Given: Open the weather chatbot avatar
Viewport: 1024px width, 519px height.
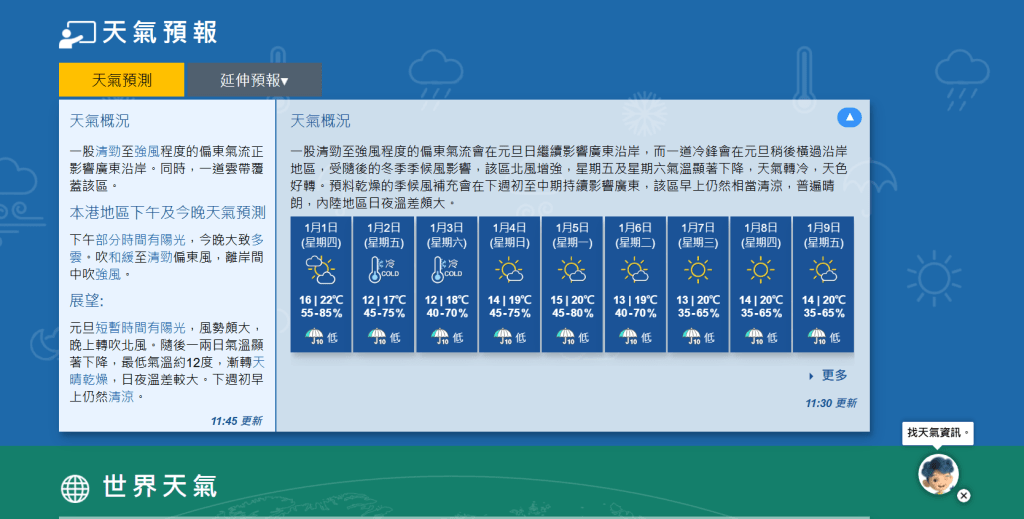Looking at the screenshot, I should pyautogui.click(x=938, y=475).
